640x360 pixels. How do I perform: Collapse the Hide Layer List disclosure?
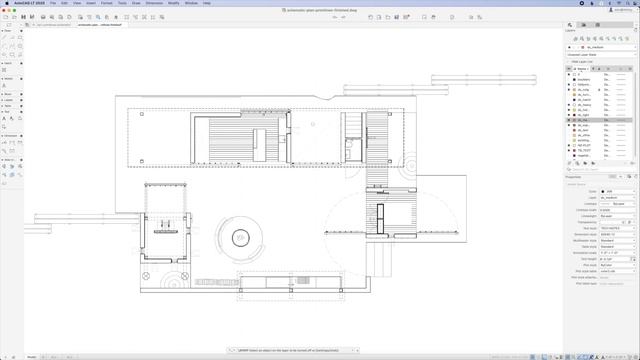[568, 62]
